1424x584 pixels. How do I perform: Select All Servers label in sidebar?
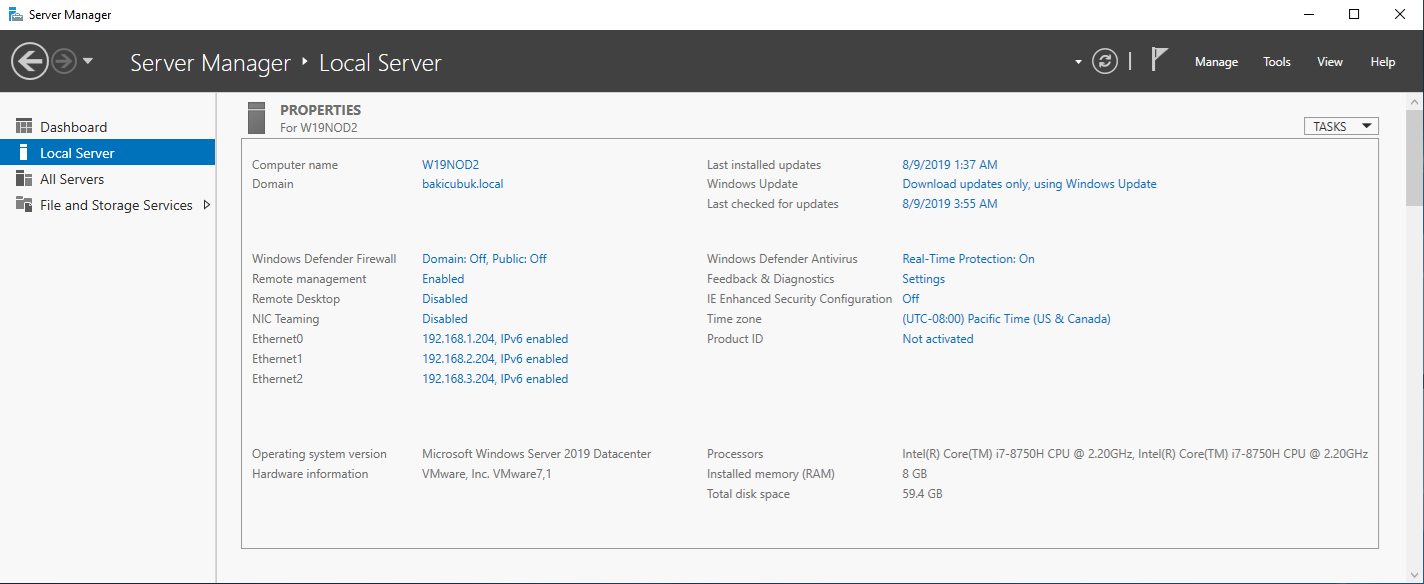coord(72,179)
